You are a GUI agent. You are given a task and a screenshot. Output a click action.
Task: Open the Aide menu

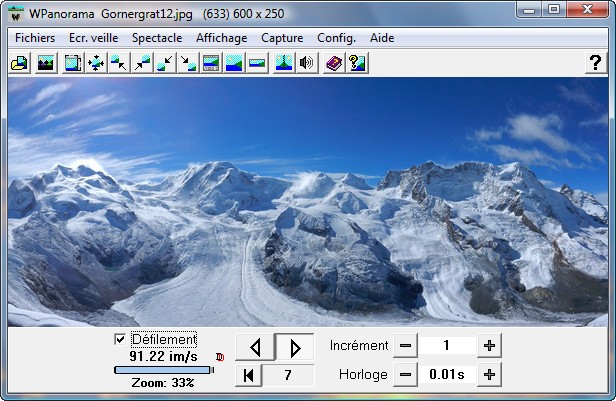click(x=382, y=38)
